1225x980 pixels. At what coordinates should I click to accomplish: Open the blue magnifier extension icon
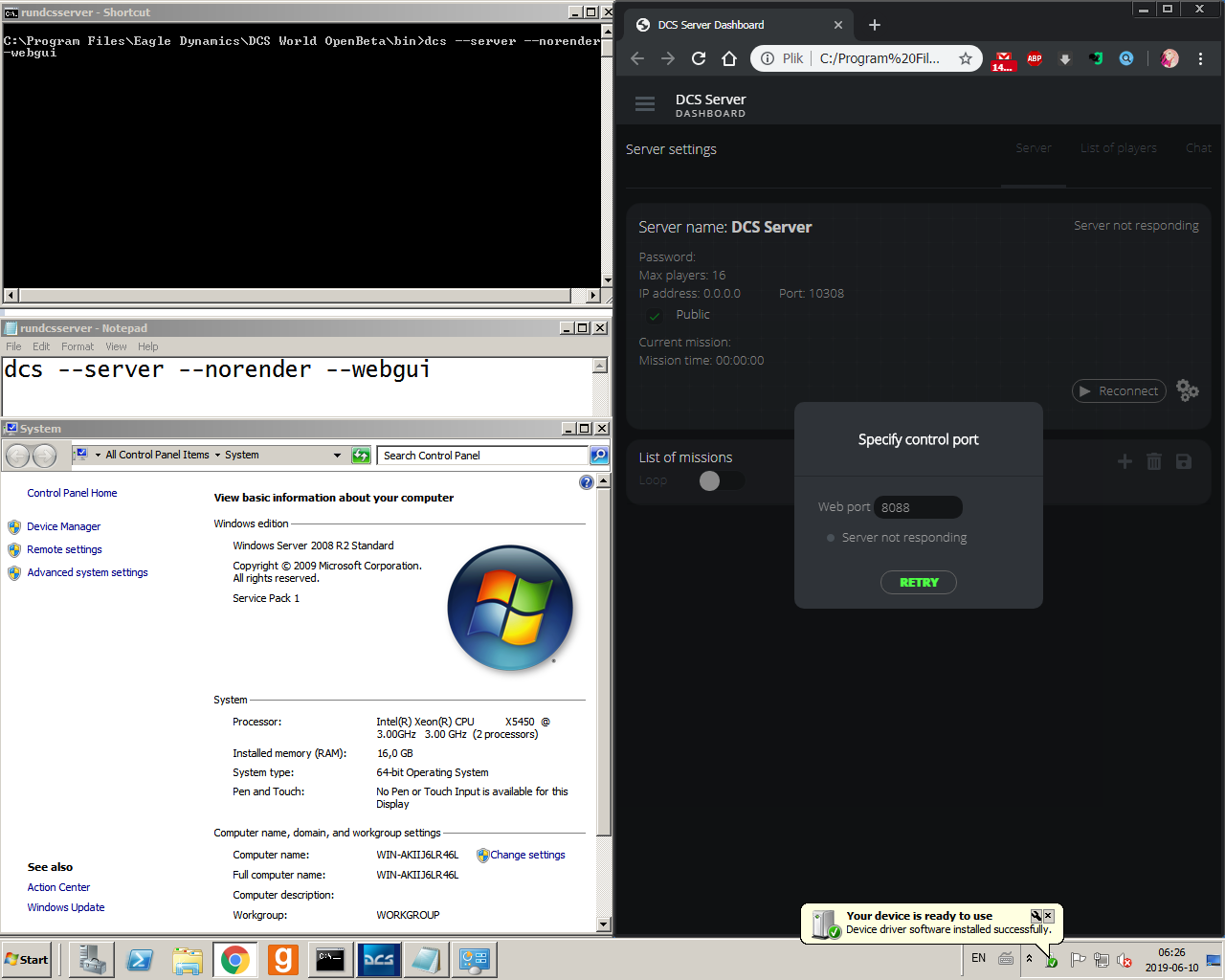1126,58
